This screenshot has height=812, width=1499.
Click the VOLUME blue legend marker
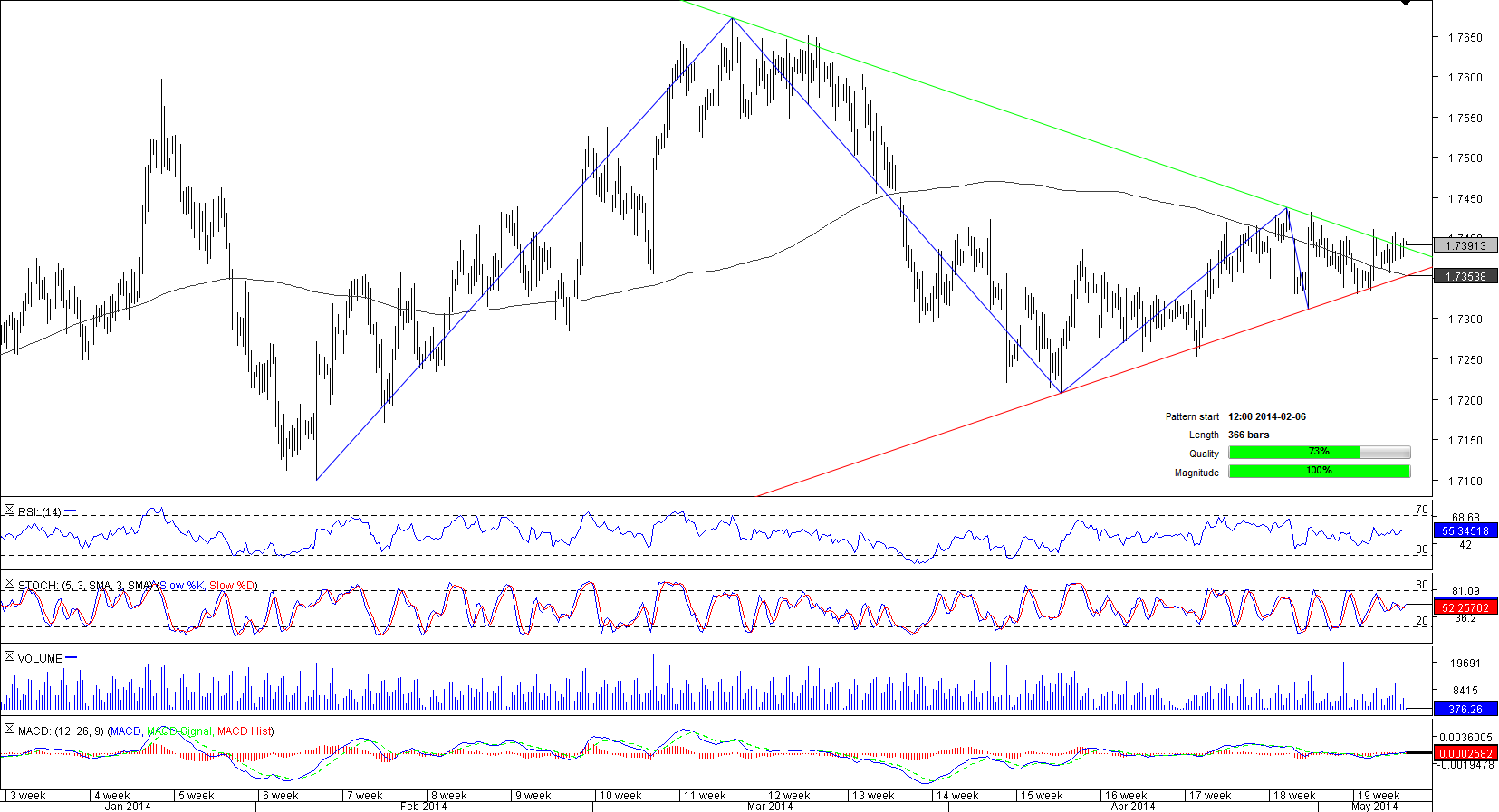[x=72, y=658]
